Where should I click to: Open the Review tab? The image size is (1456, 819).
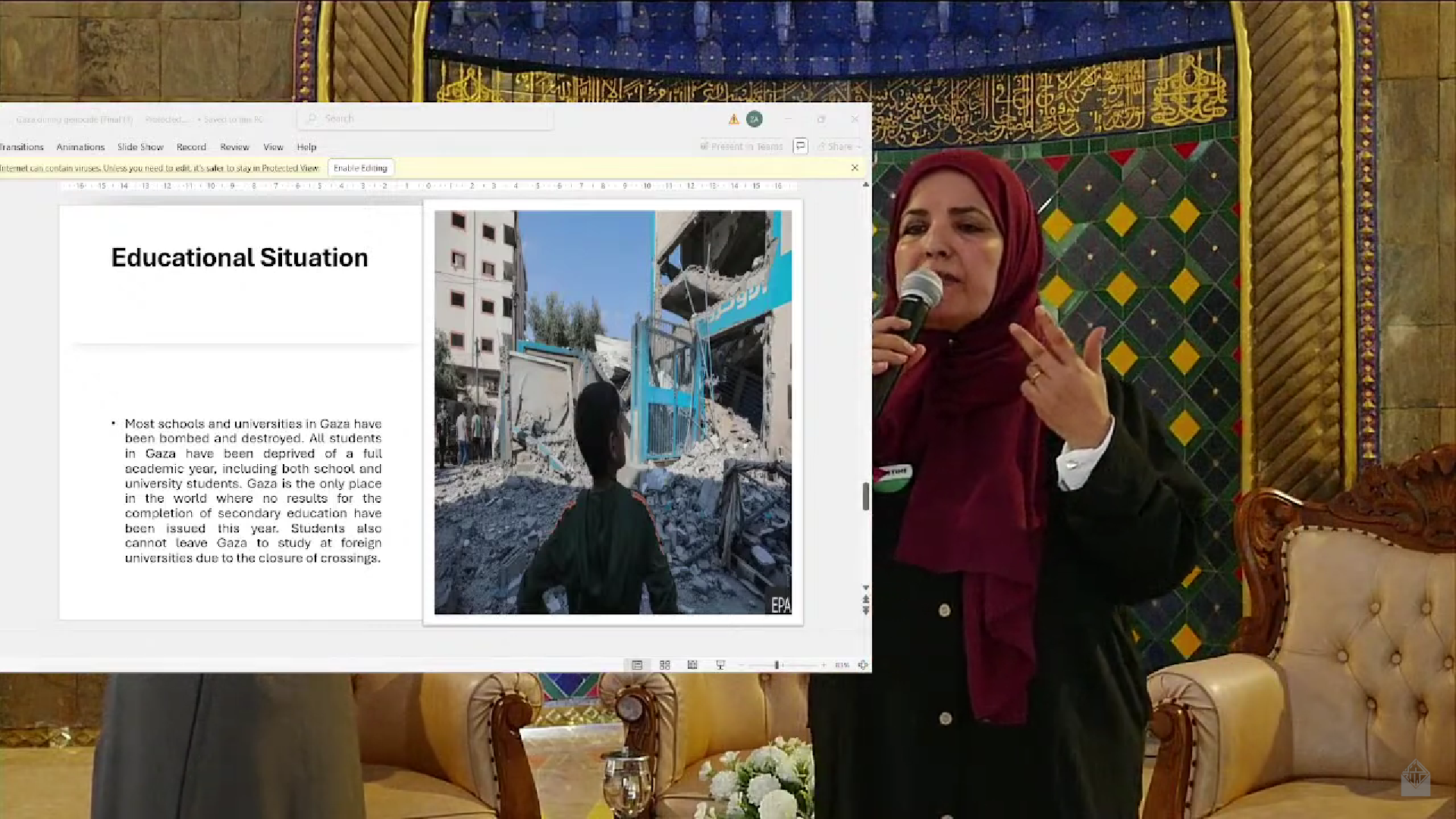coord(234,147)
